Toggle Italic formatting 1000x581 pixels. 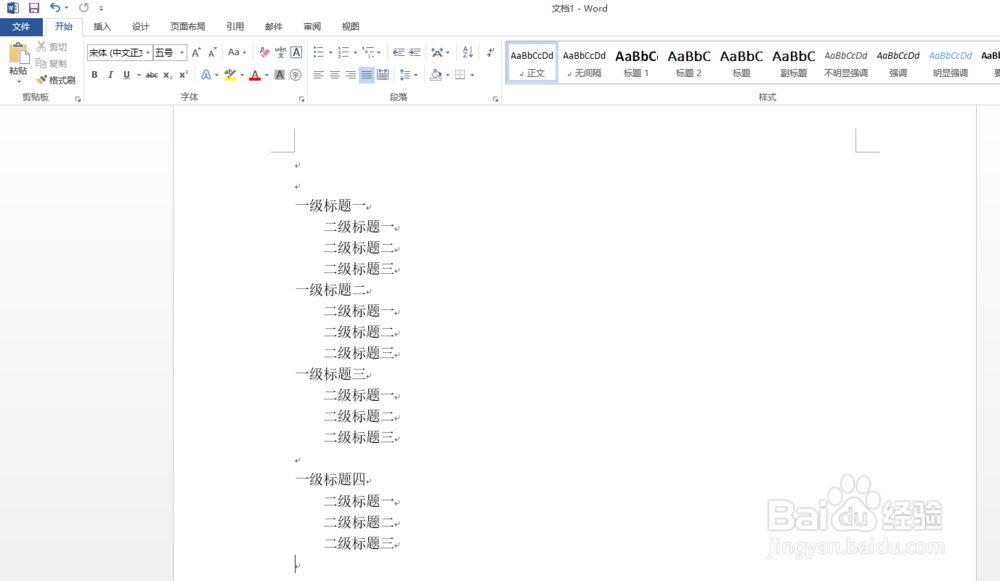click(110, 75)
